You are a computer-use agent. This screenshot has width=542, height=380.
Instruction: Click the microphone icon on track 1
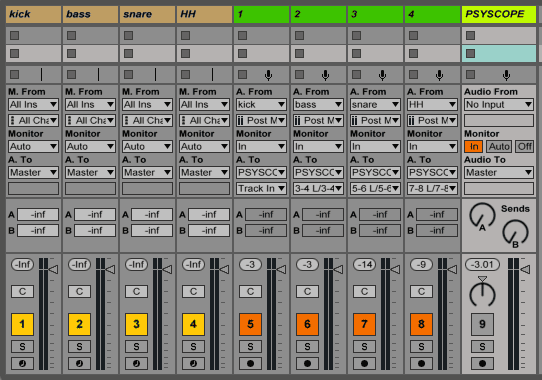268,75
